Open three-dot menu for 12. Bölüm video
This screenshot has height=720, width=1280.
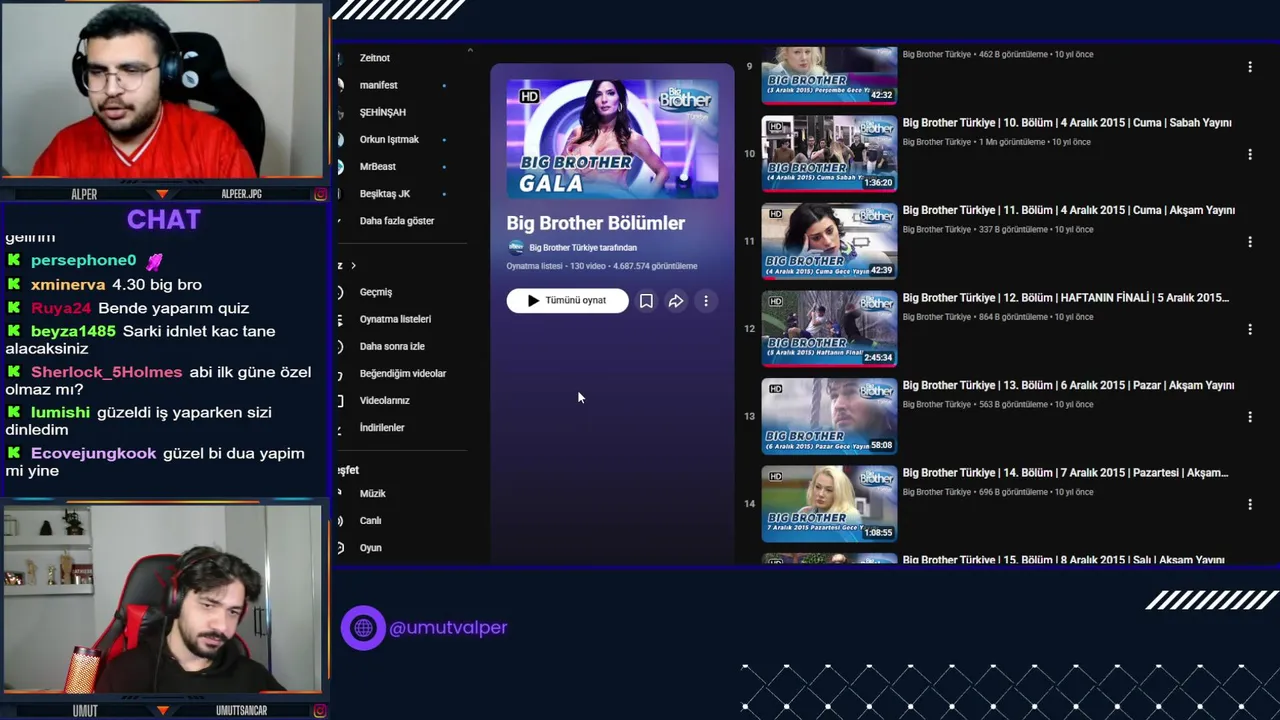pyautogui.click(x=1249, y=329)
